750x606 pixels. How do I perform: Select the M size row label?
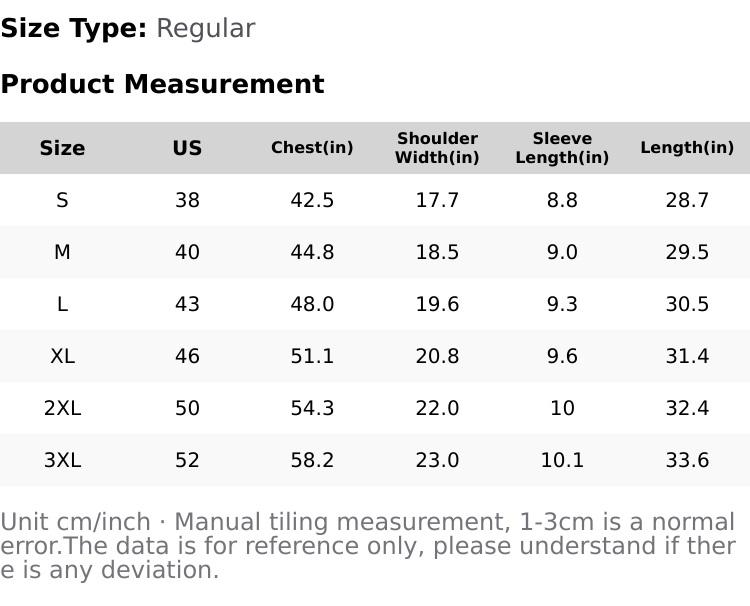pyautogui.click(x=62, y=252)
